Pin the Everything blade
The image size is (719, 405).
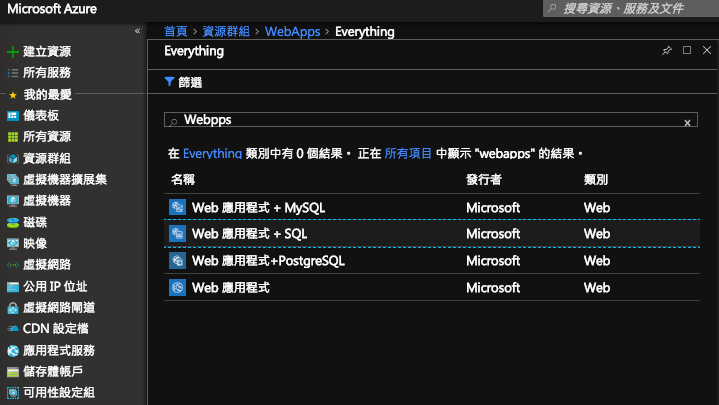667,50
